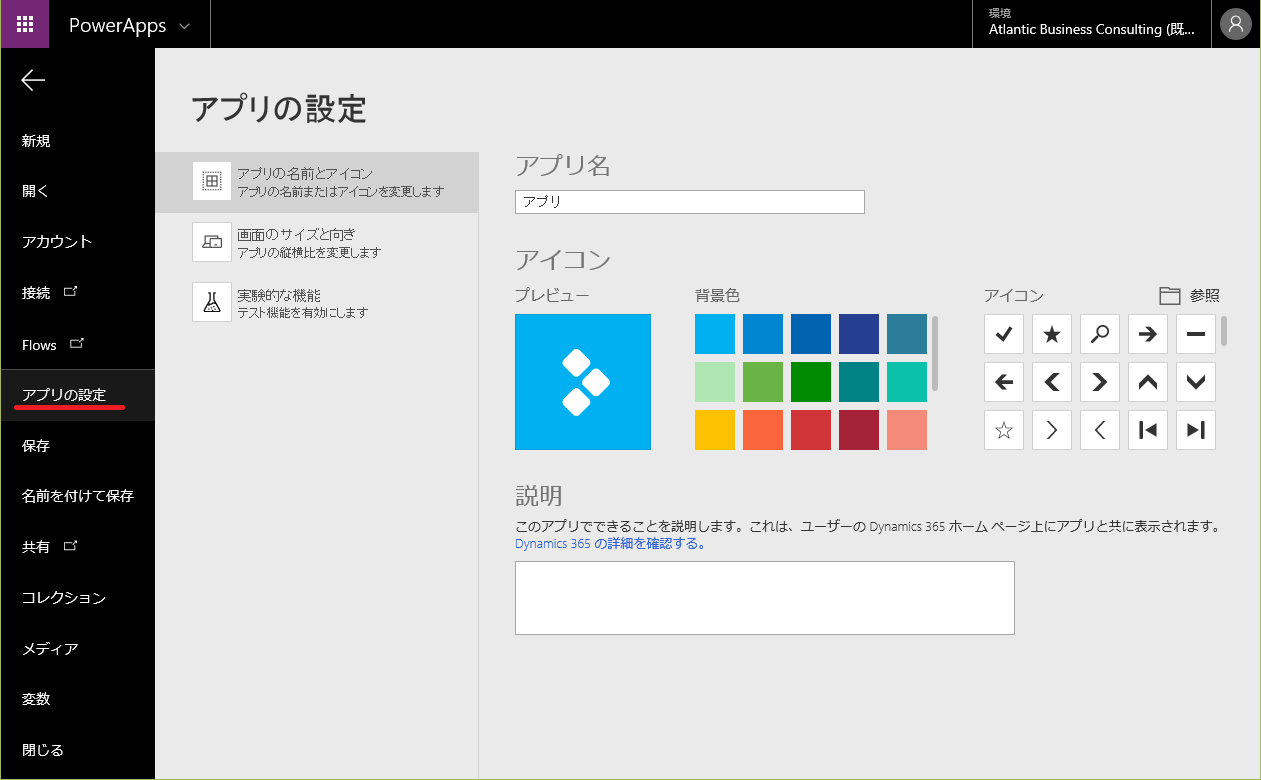Viewport: 1261px width, 780px height.
Task: Choose the dark blue background swatch
Action: (811, 334)
